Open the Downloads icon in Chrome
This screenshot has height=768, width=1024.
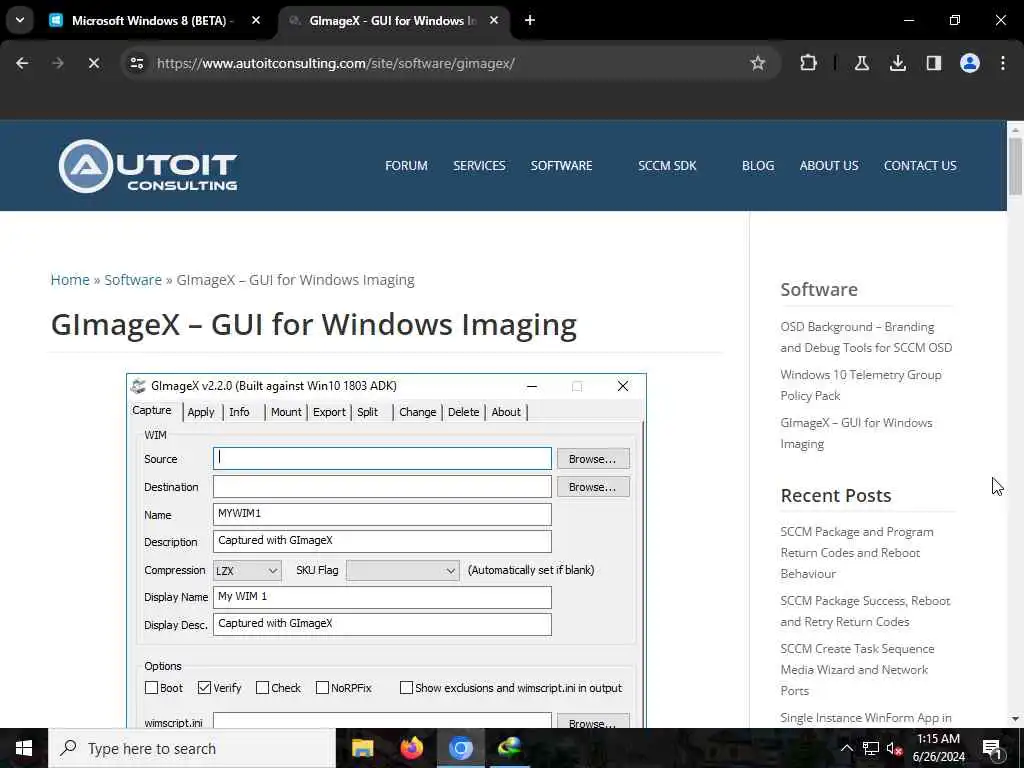[x=898, y=63]
